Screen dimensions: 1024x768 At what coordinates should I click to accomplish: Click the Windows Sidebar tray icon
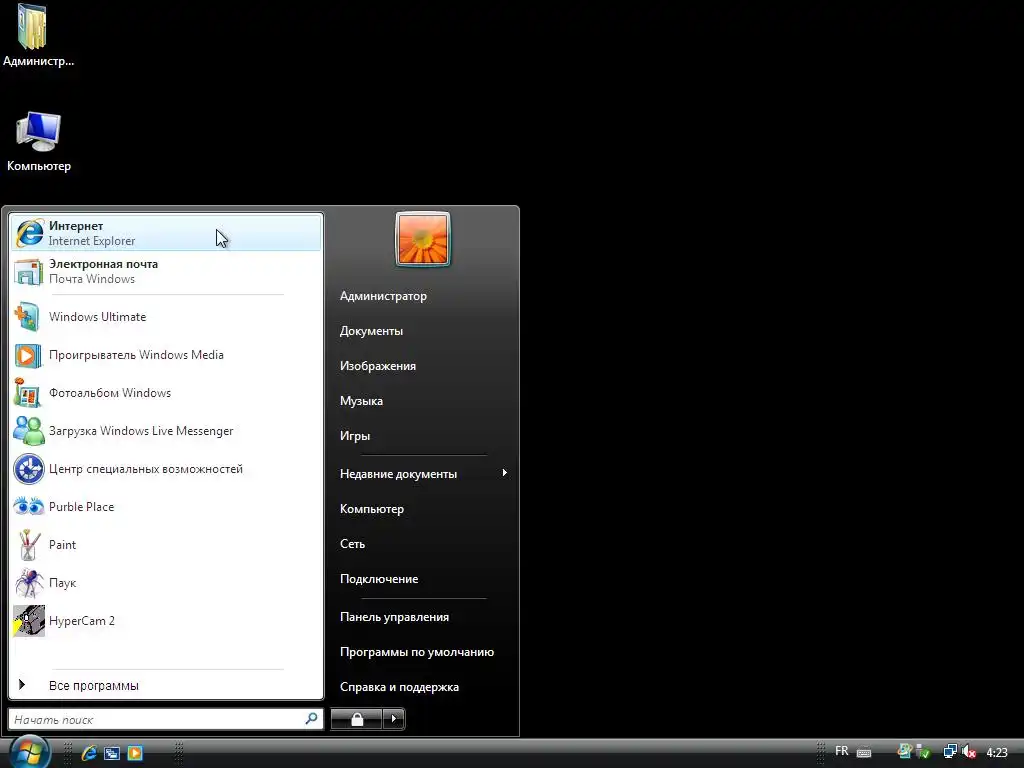(904, 752)
